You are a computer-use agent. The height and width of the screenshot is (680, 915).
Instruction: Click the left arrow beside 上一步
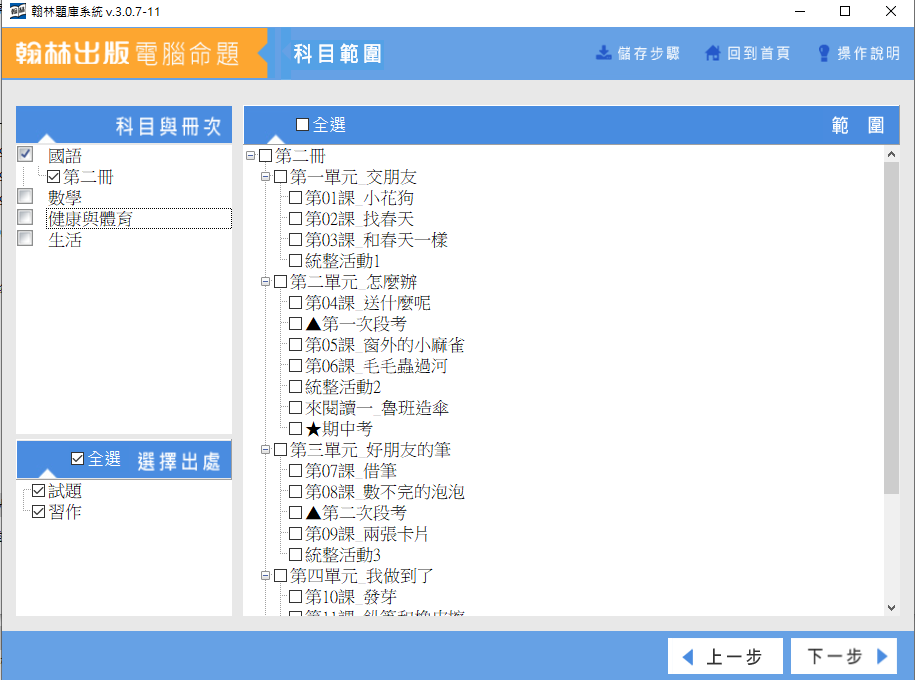coord(687,657)
